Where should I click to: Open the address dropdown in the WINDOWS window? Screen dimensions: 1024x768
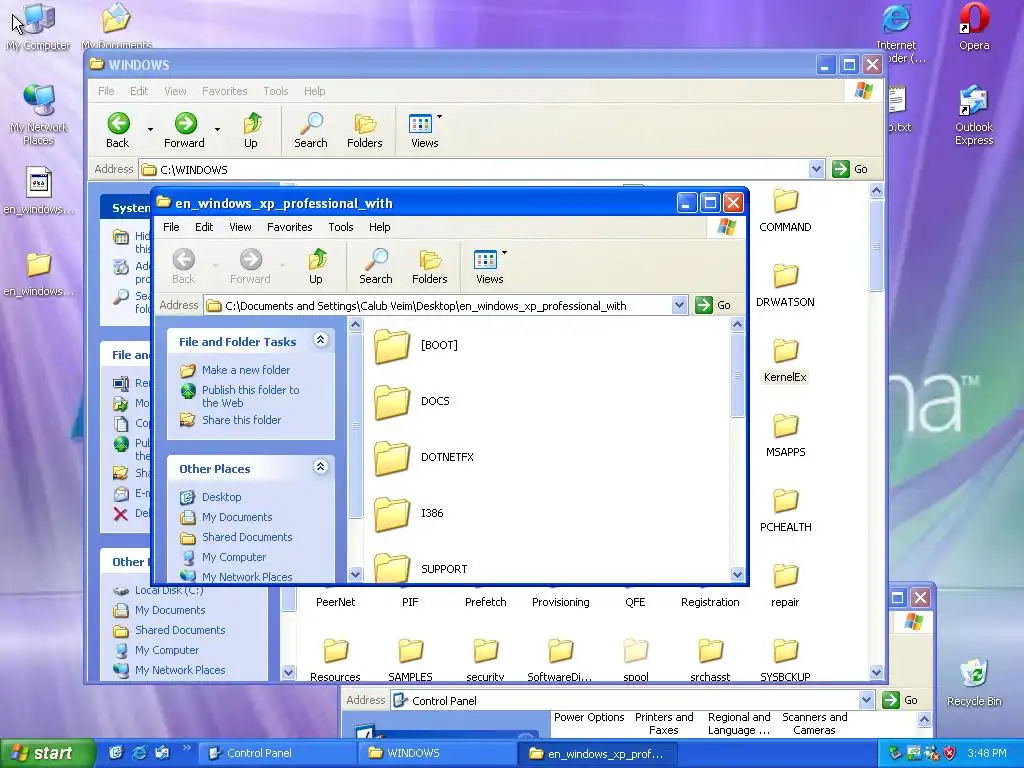pyautogui.click(x=816, y=169)
